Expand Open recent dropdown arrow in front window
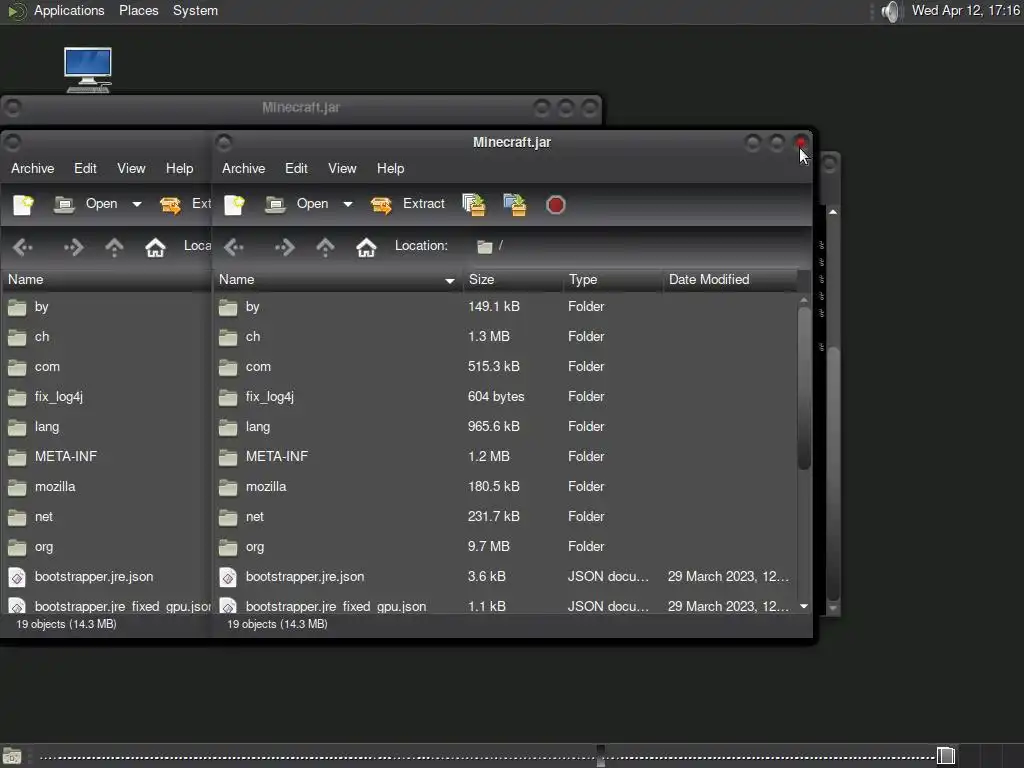 click(x=348, y=204)
